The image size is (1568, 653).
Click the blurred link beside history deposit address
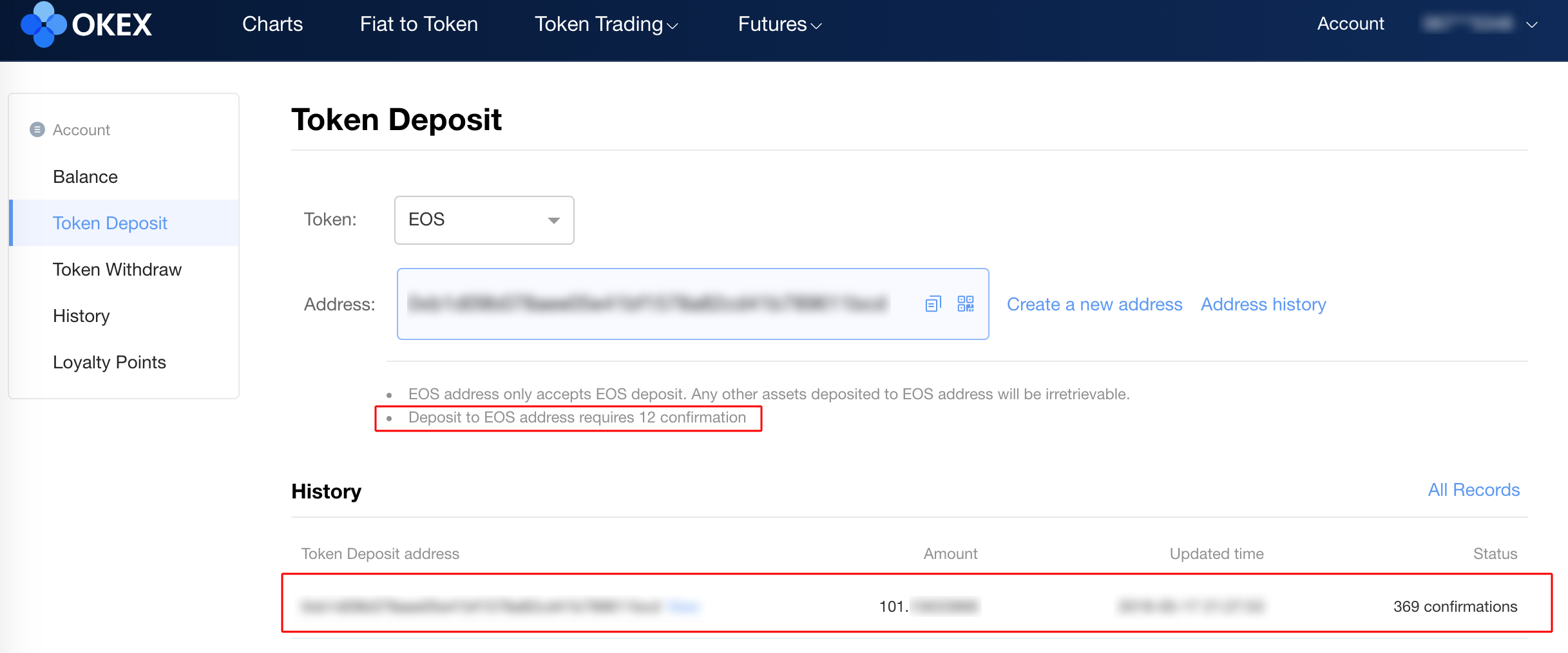[x=684, y=607]
